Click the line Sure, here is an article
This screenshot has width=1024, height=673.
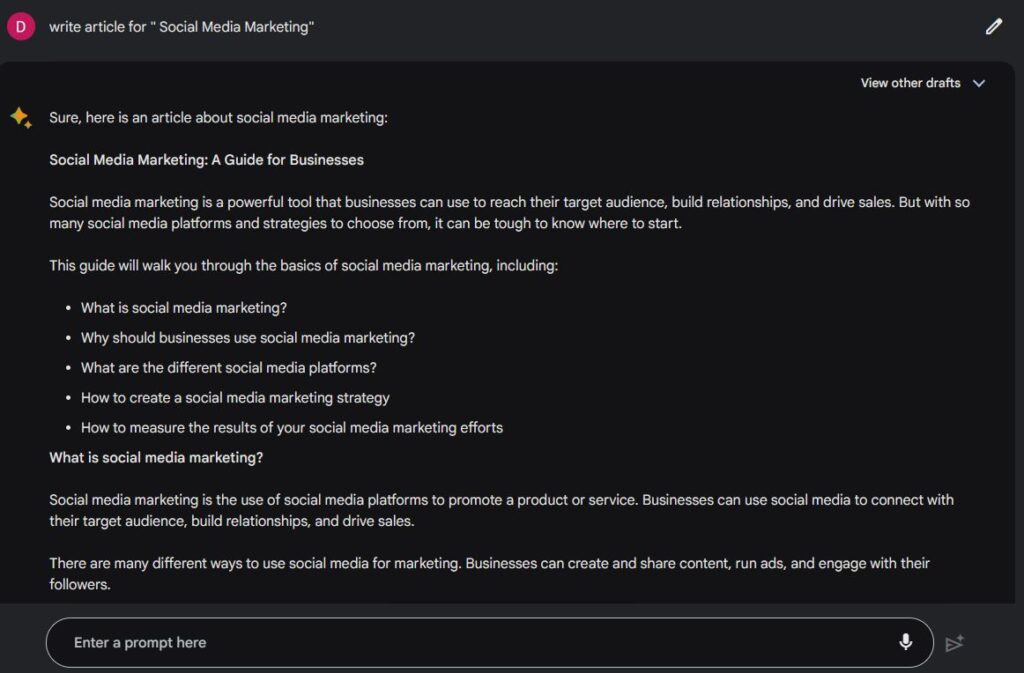(218, 118)
